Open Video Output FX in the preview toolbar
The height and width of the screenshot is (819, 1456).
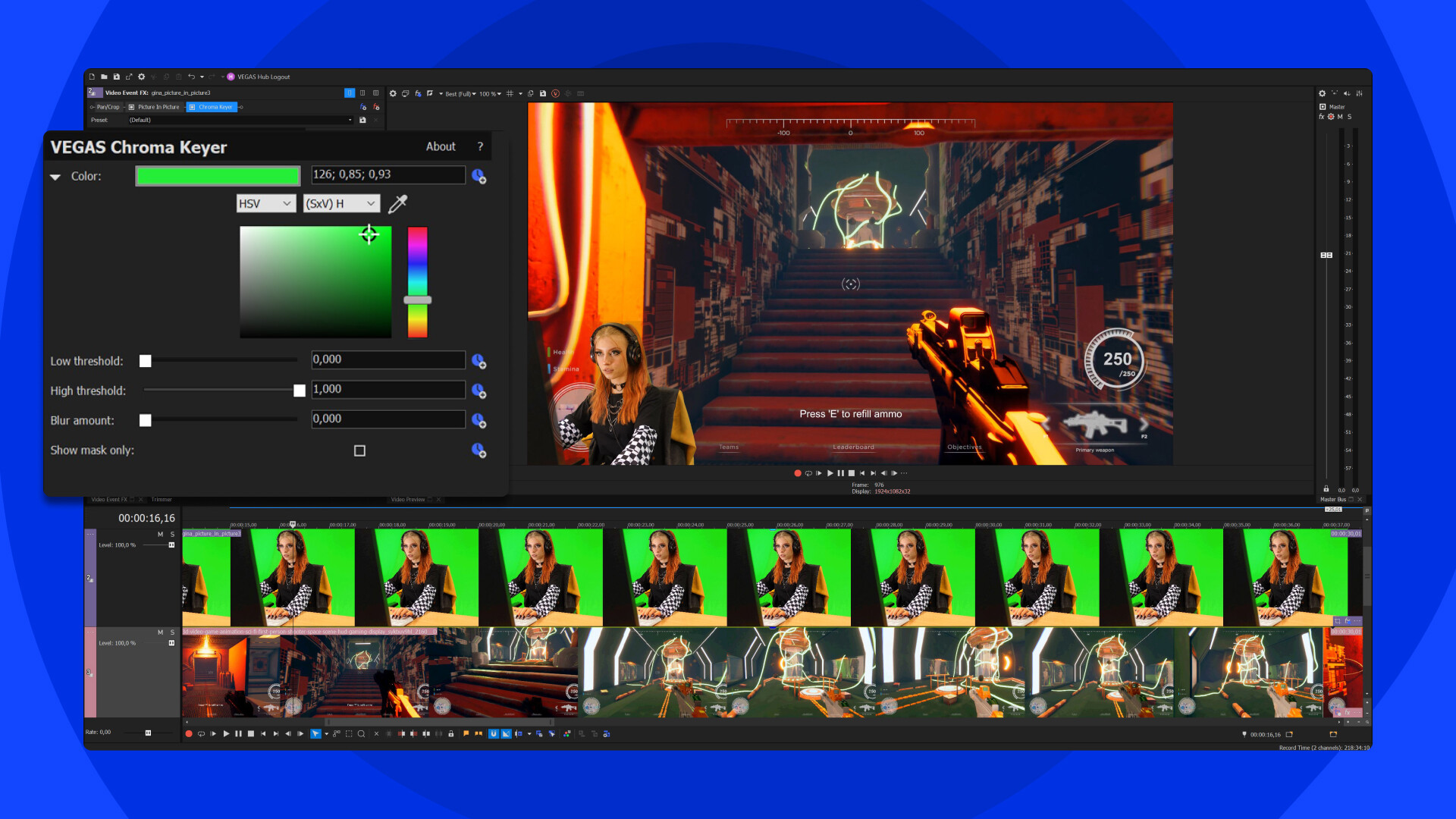pos(418,93)
